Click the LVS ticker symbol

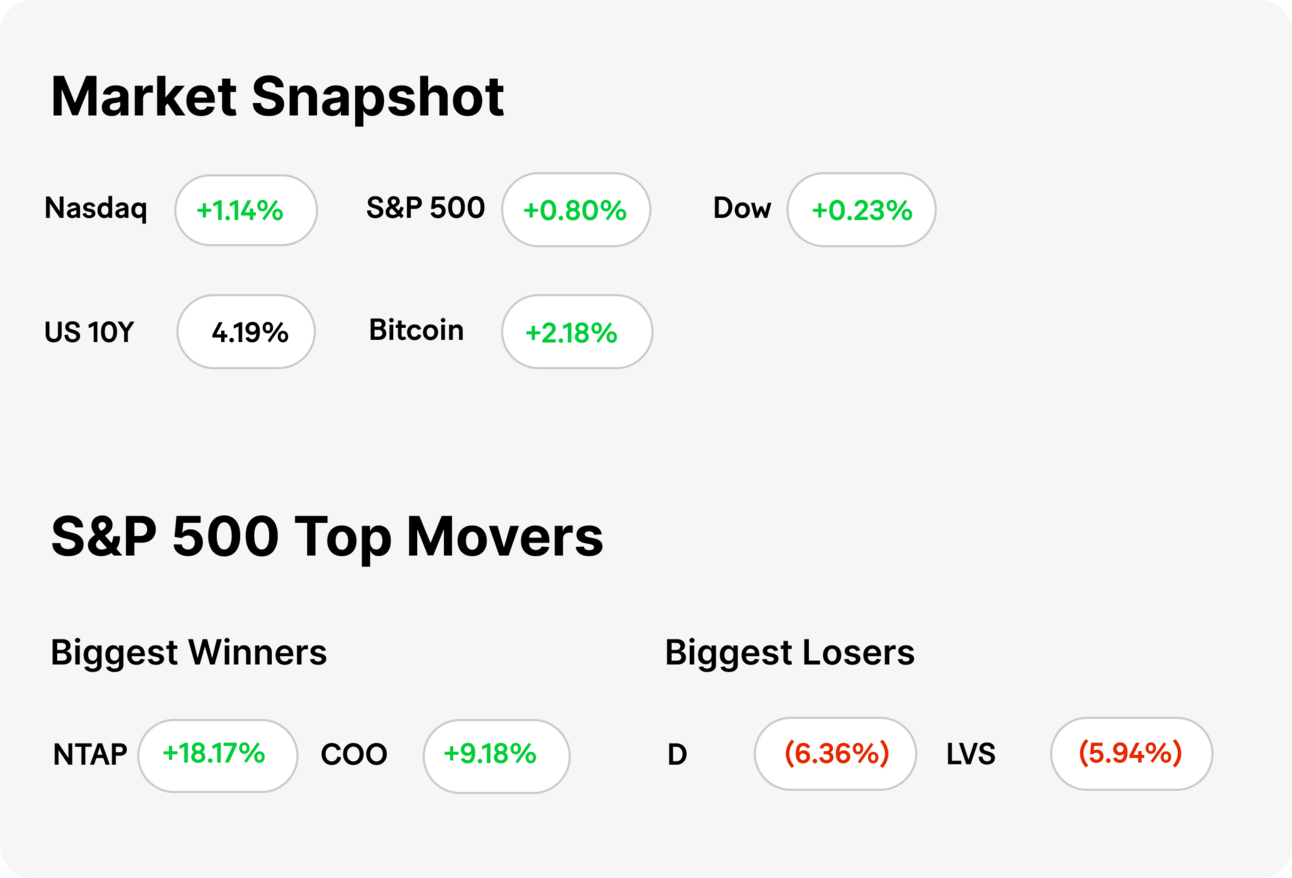click(x=971, y=754)
